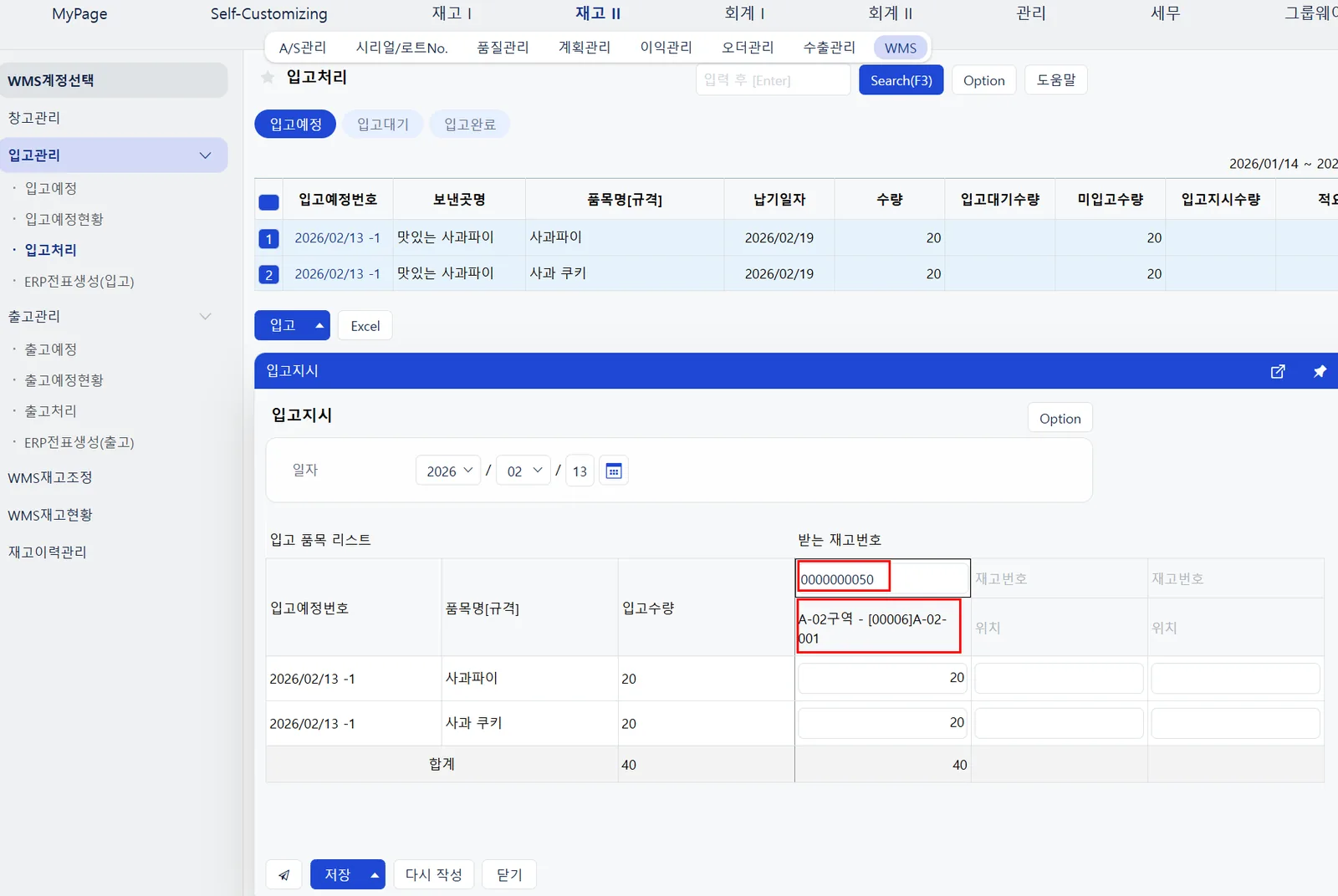Click the favorite star beside 입고처리
The image size is (1338, 896).
268,78
